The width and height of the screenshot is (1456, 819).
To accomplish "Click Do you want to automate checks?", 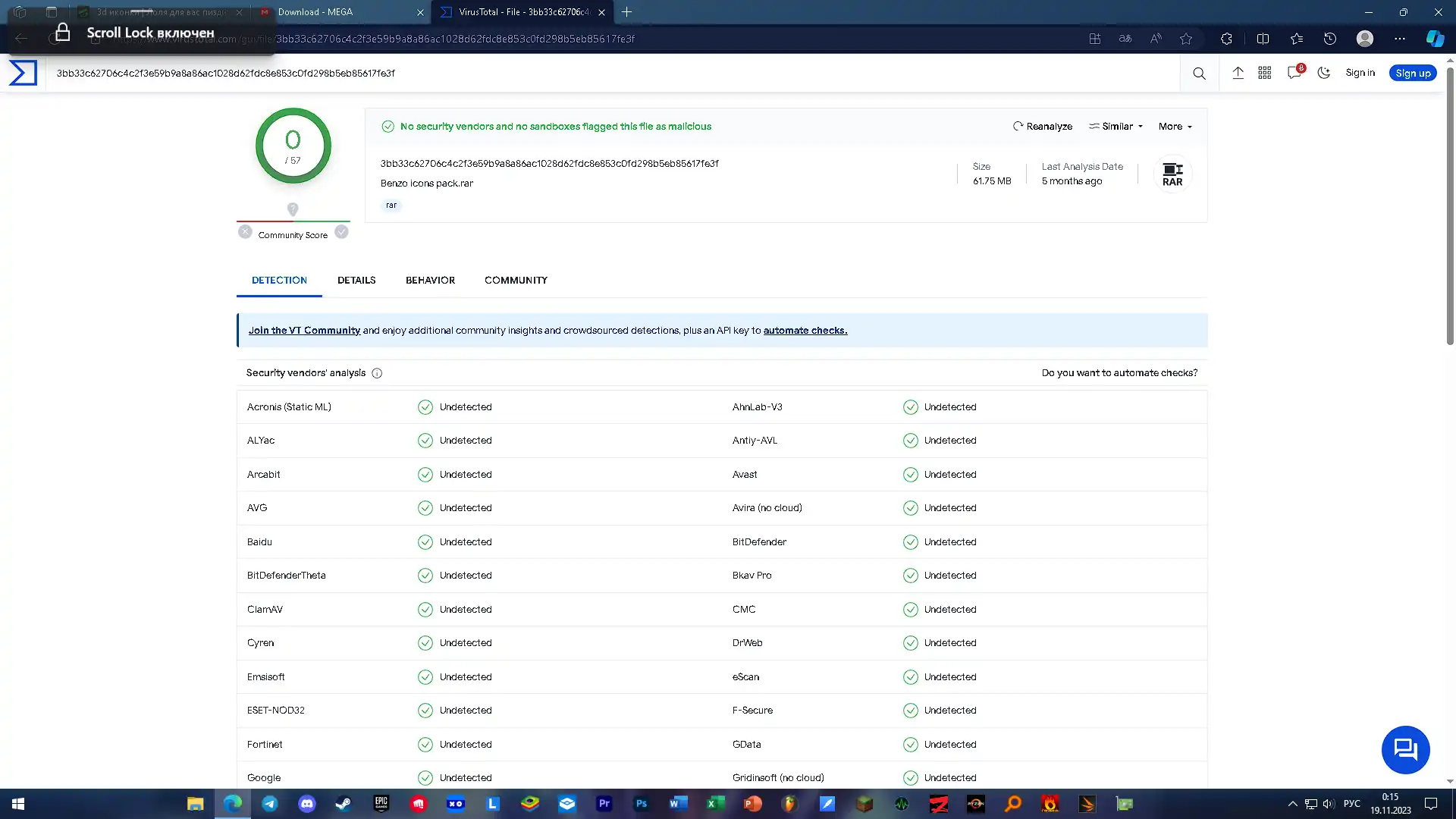I will coord(1119,373).
